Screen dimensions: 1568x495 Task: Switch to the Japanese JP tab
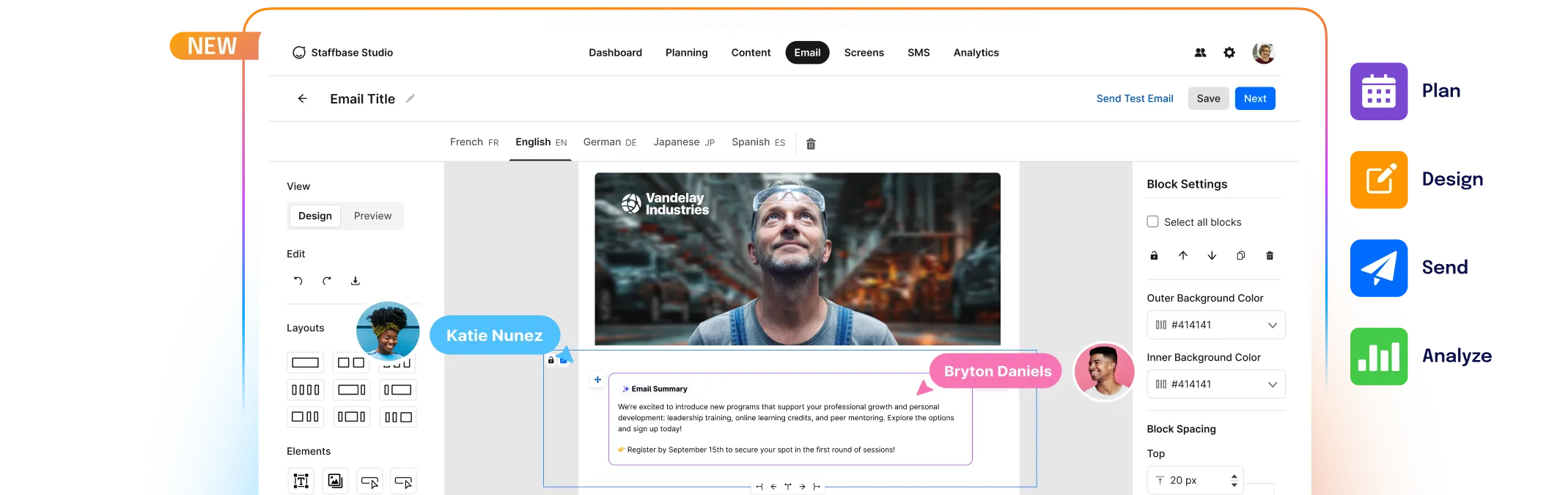point(684,142)
